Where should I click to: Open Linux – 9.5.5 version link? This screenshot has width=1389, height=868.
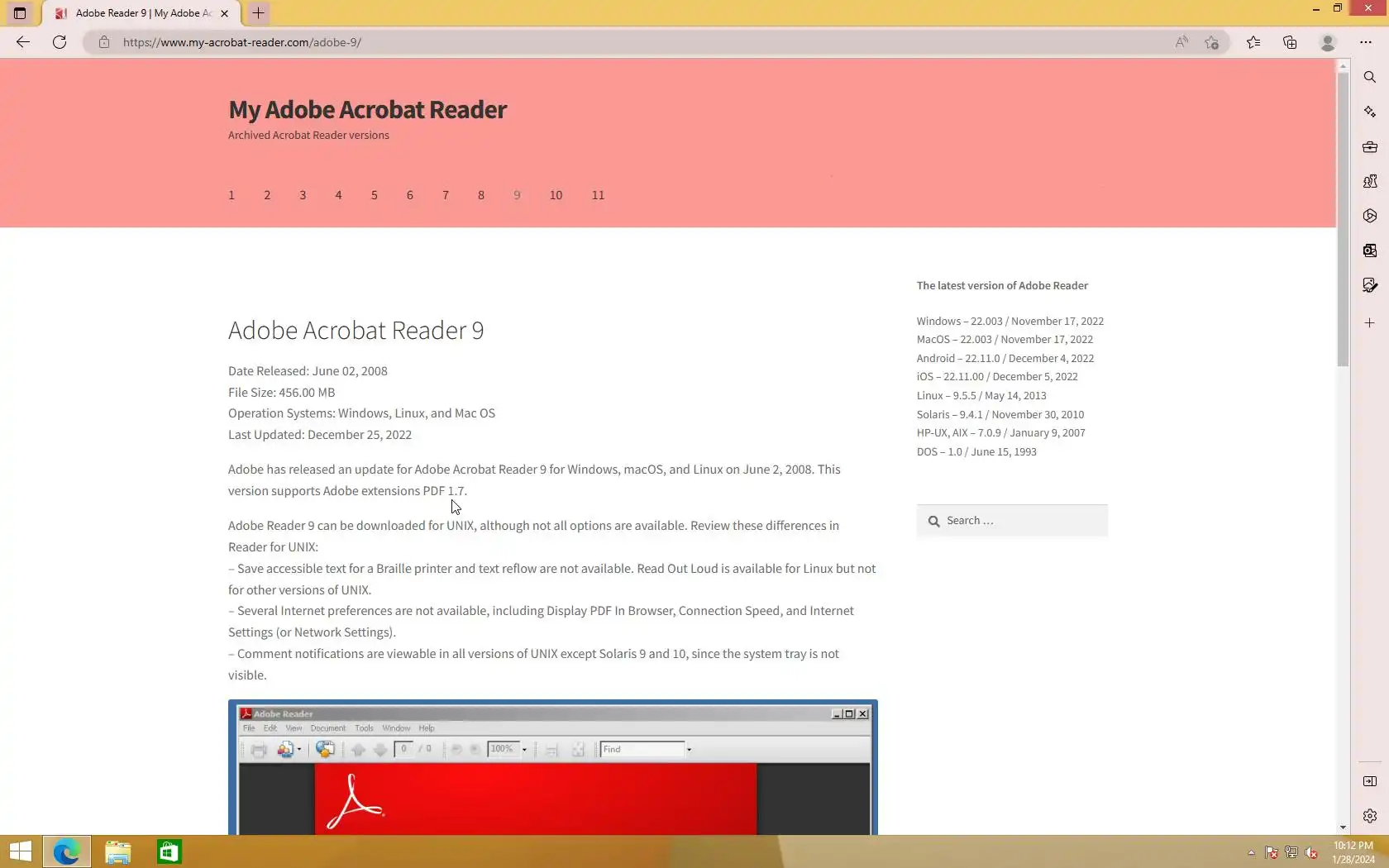[x=981, y=395]
